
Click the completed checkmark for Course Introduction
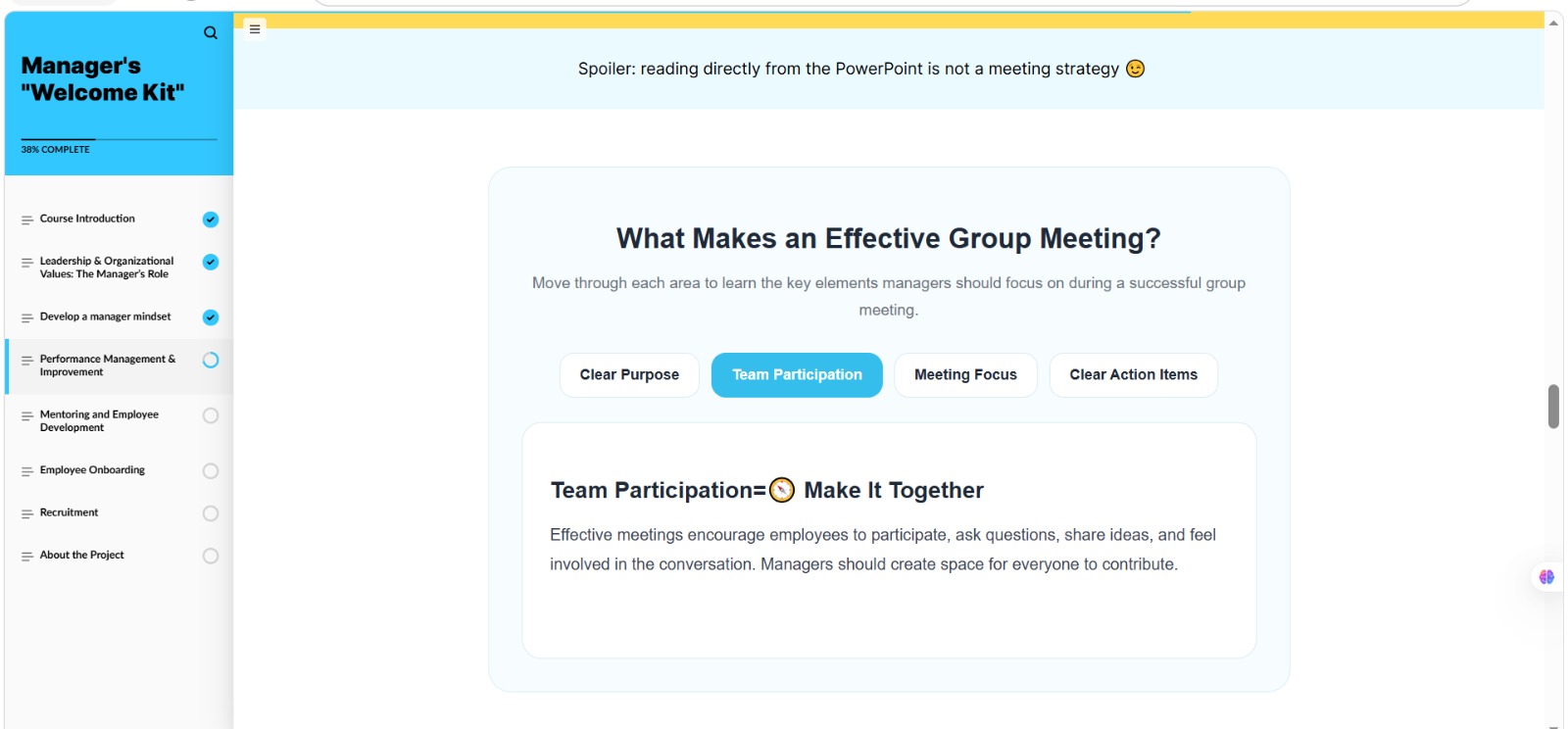point(211,219)
